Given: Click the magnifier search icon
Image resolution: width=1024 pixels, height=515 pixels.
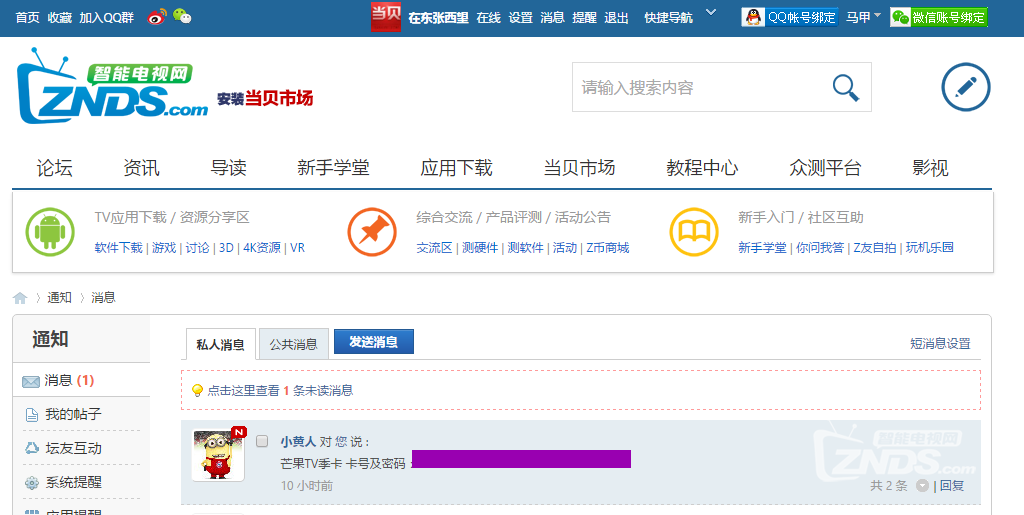Looking at the screenshot, I should click(846, 87).
